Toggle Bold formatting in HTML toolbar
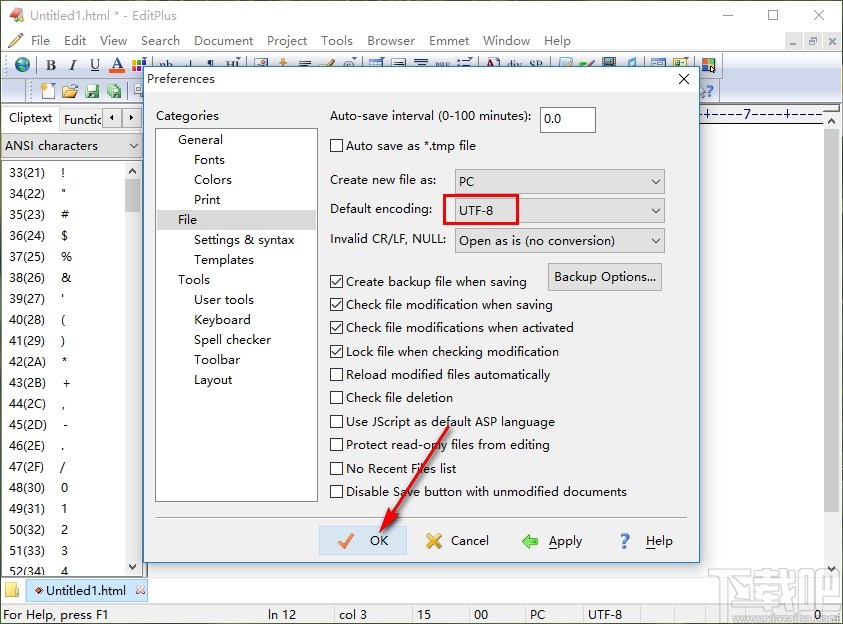The height and width of the screenshot is (624, 843). click(x=51, y=65)
